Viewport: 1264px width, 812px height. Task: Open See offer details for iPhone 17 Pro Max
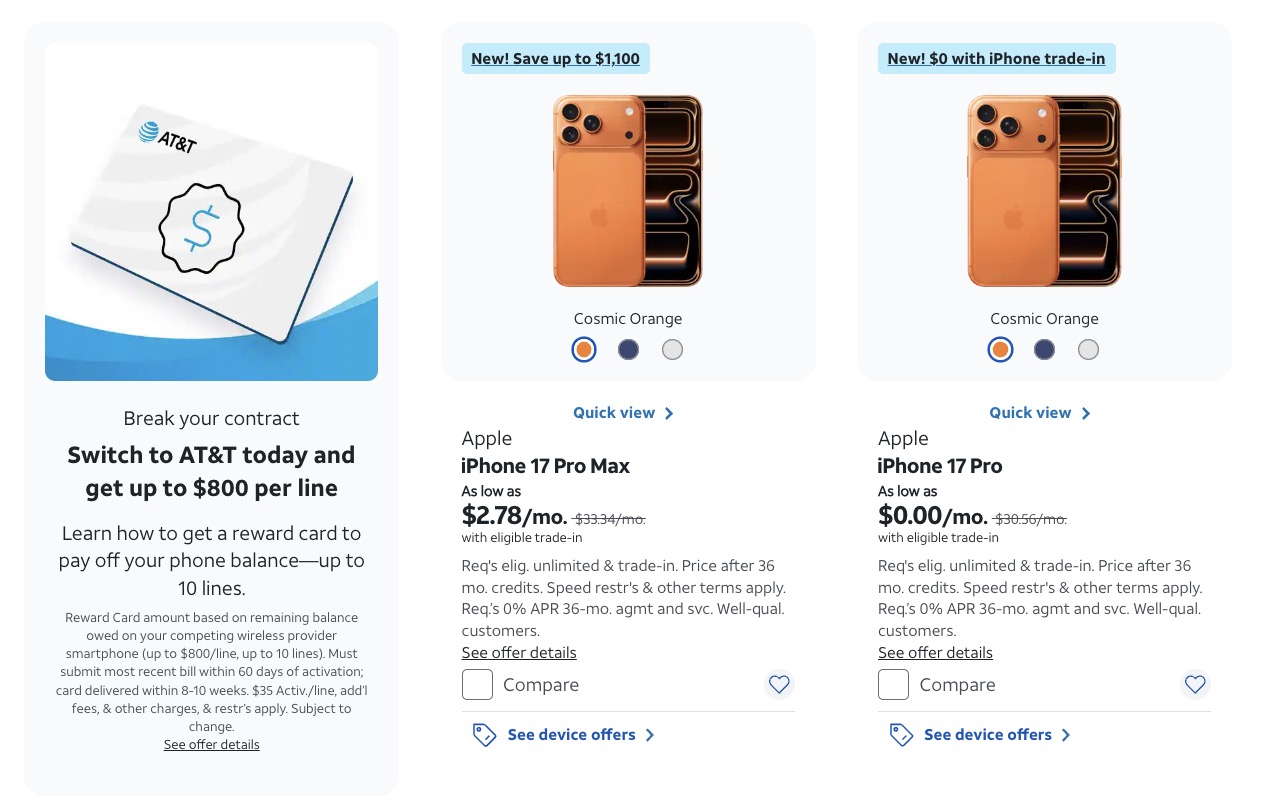(519, 653)
